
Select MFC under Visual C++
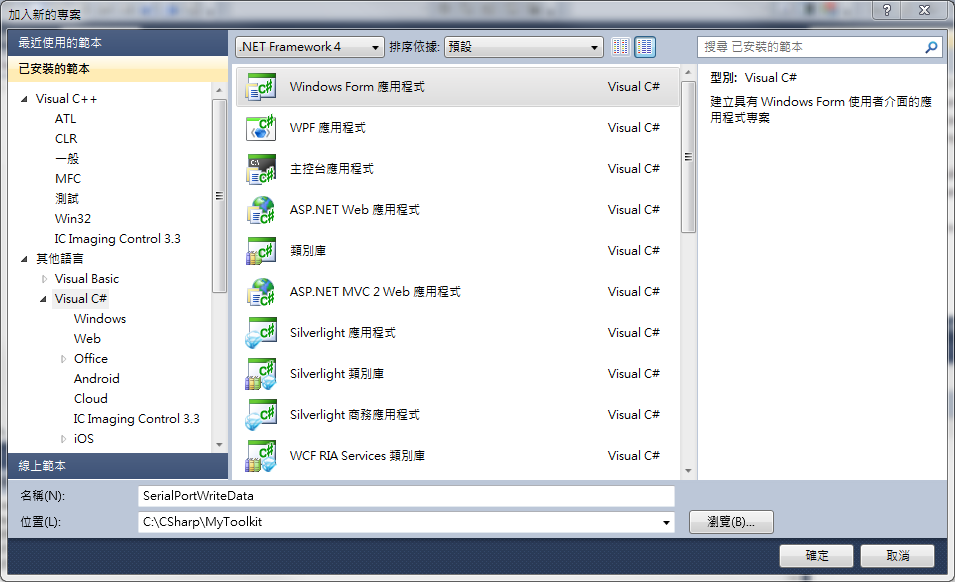(x=68, y=179)
